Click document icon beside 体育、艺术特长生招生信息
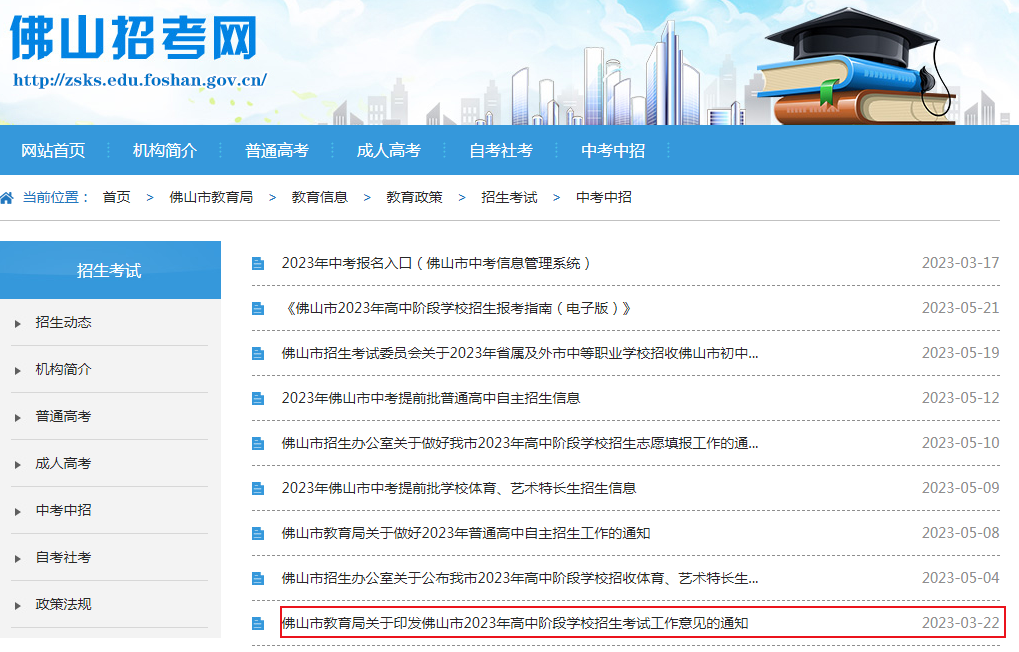Image resolution: width=1019 pixels, height=652 pixels. [258, 489]
